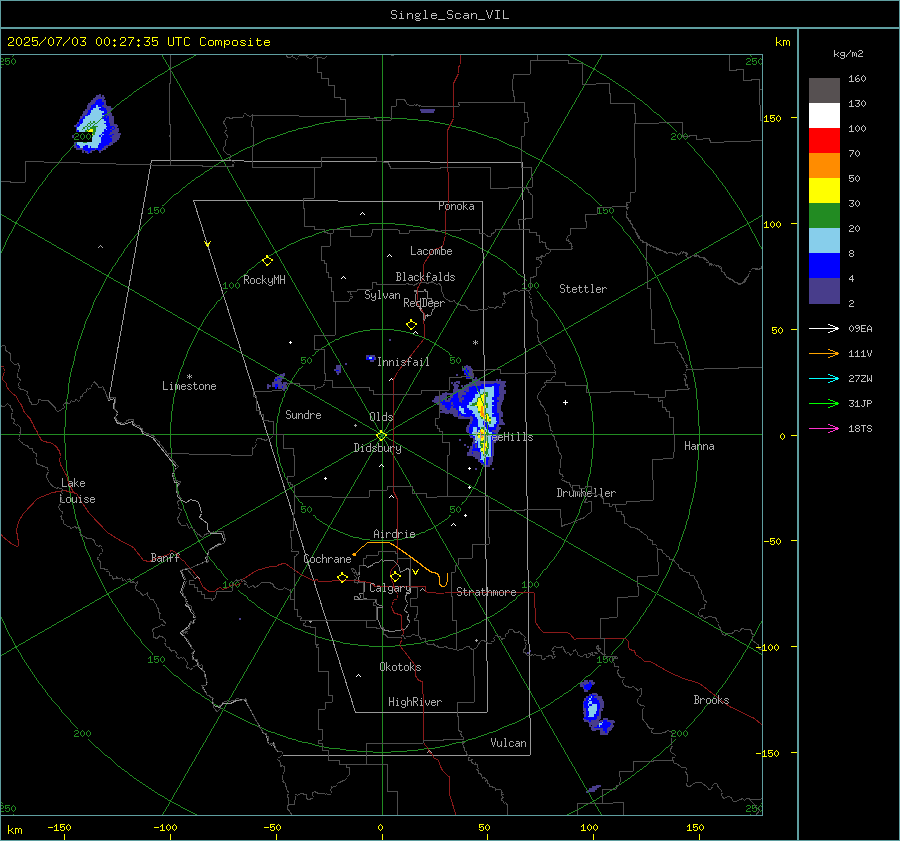900x841 pixels.
Task: Pick the white 100-130 color swatch
Action: pyautogui.click(x=824, y=115)
